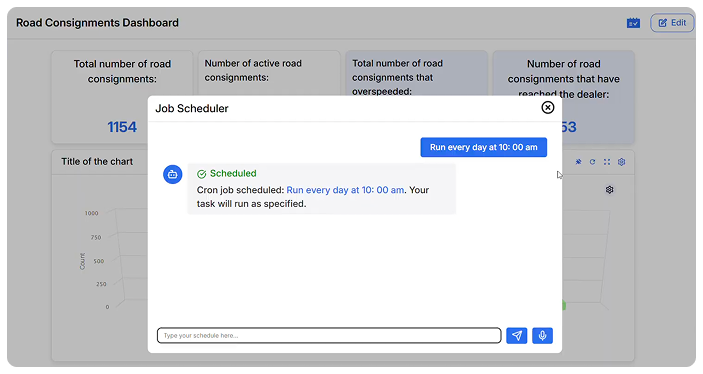Open chart settings gear in the chart header
The height and width of the screenshot is (374, 703).
(x=621, y=162)
